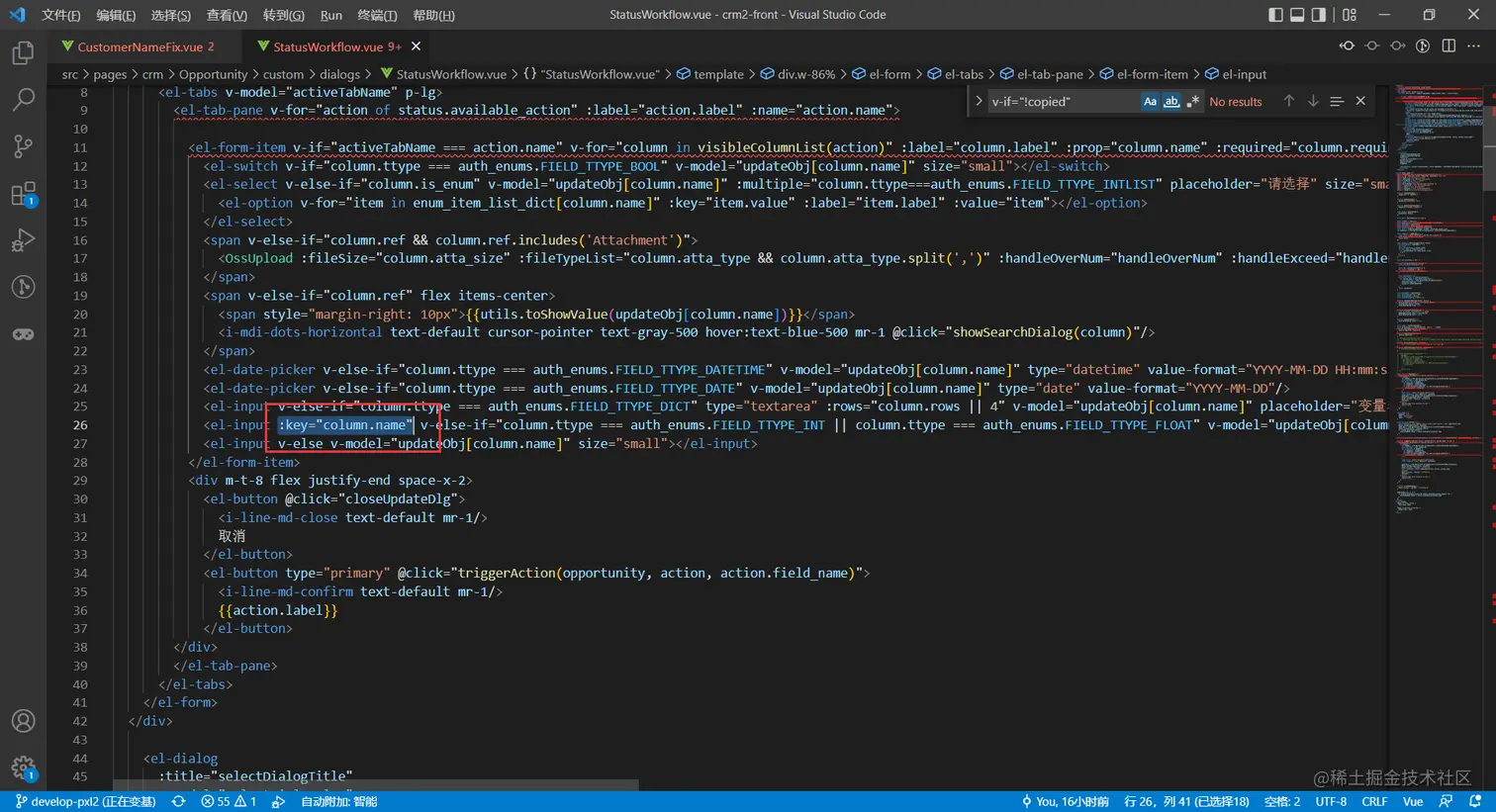
Task: Toggle Secondary Side Bar visibility
Action: (1319, 15)
